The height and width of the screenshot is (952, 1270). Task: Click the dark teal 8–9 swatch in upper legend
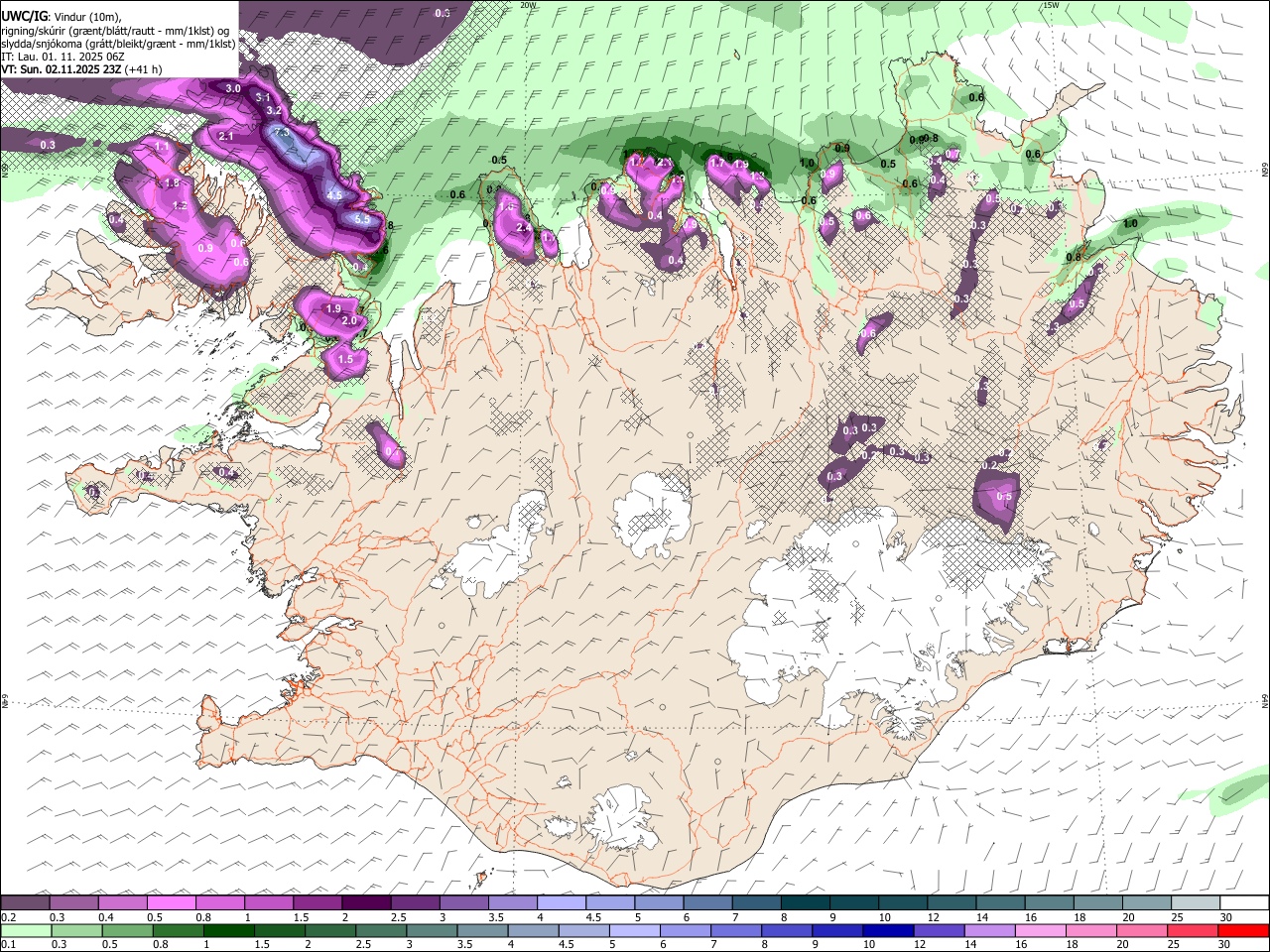click(x=805, y=902)
